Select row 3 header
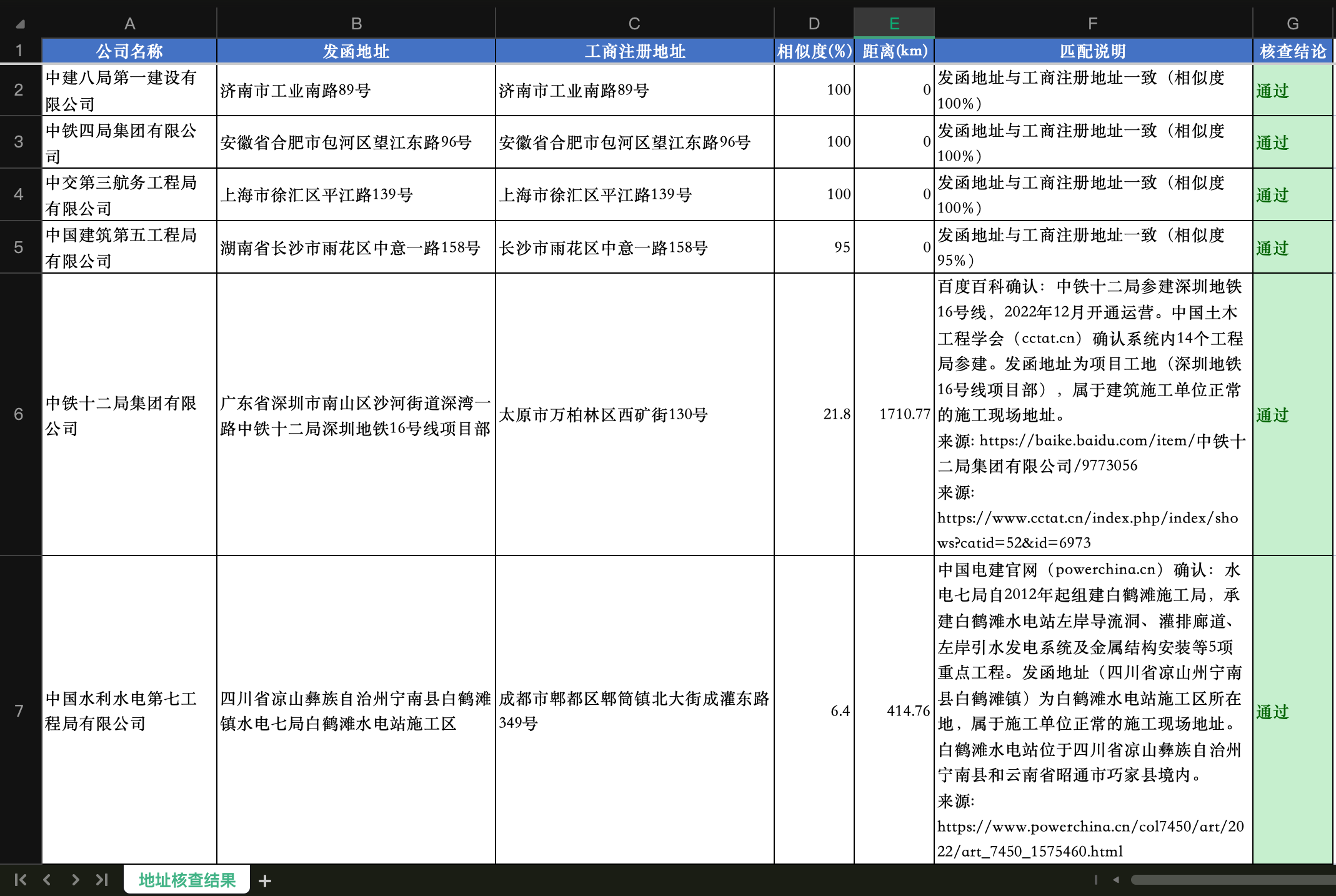The image size is (1336, 896). point(19,142)
